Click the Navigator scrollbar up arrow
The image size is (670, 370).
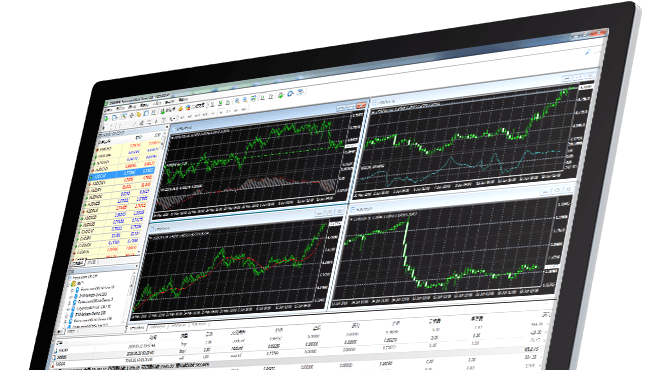click(134, 273)
